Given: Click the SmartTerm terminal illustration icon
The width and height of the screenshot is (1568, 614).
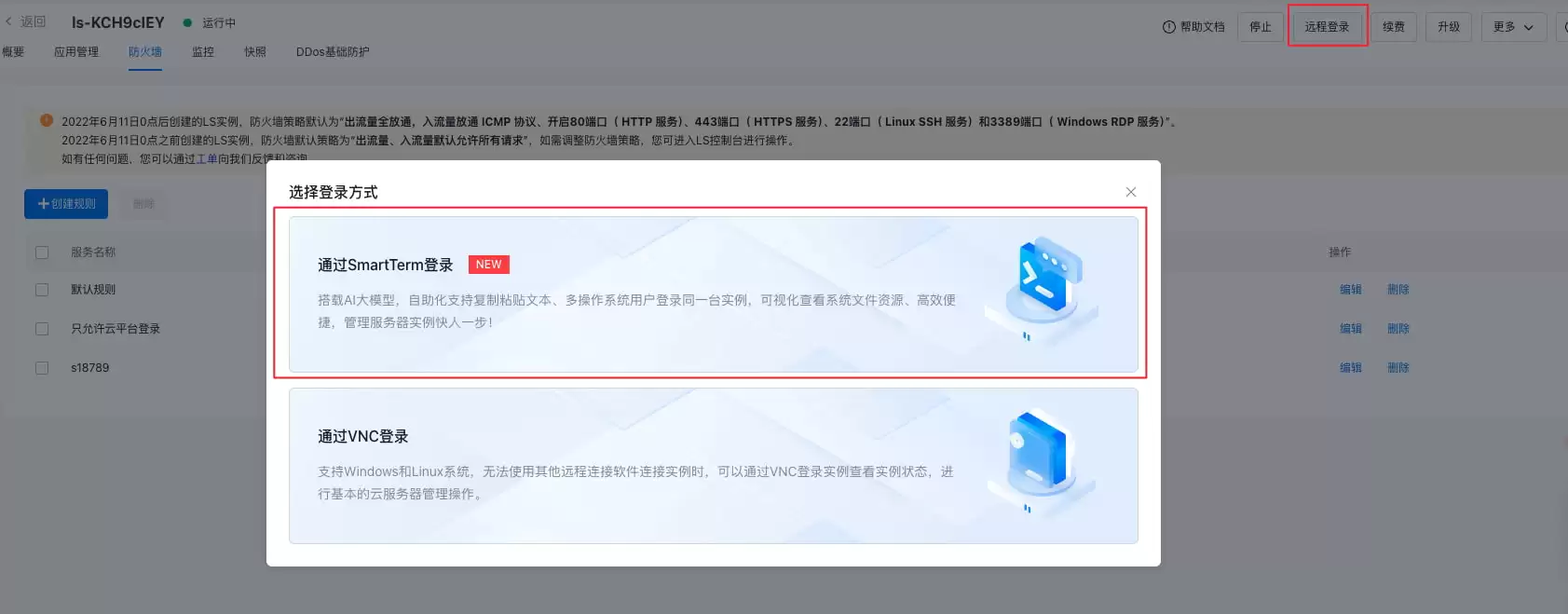Looking at the screenshot, I should click(x=1043, y=286).
